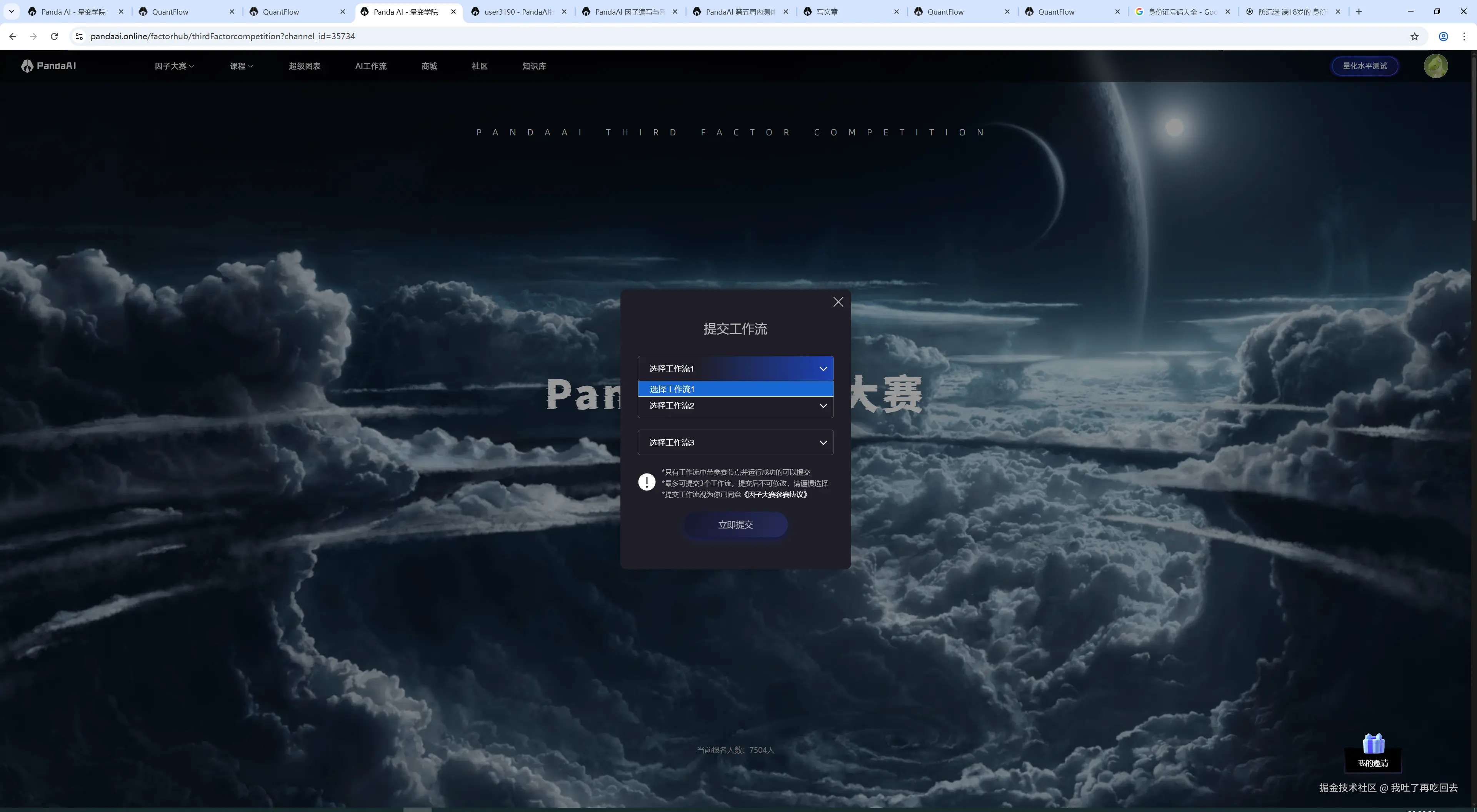Bookmark this page with star icon

click(x=1415, y=36)
